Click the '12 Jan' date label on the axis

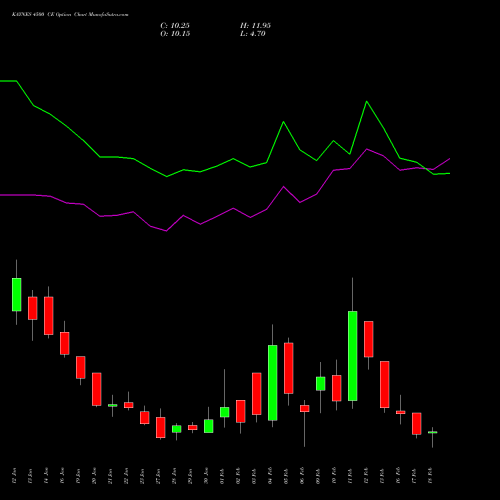click(x=14, y=476)
